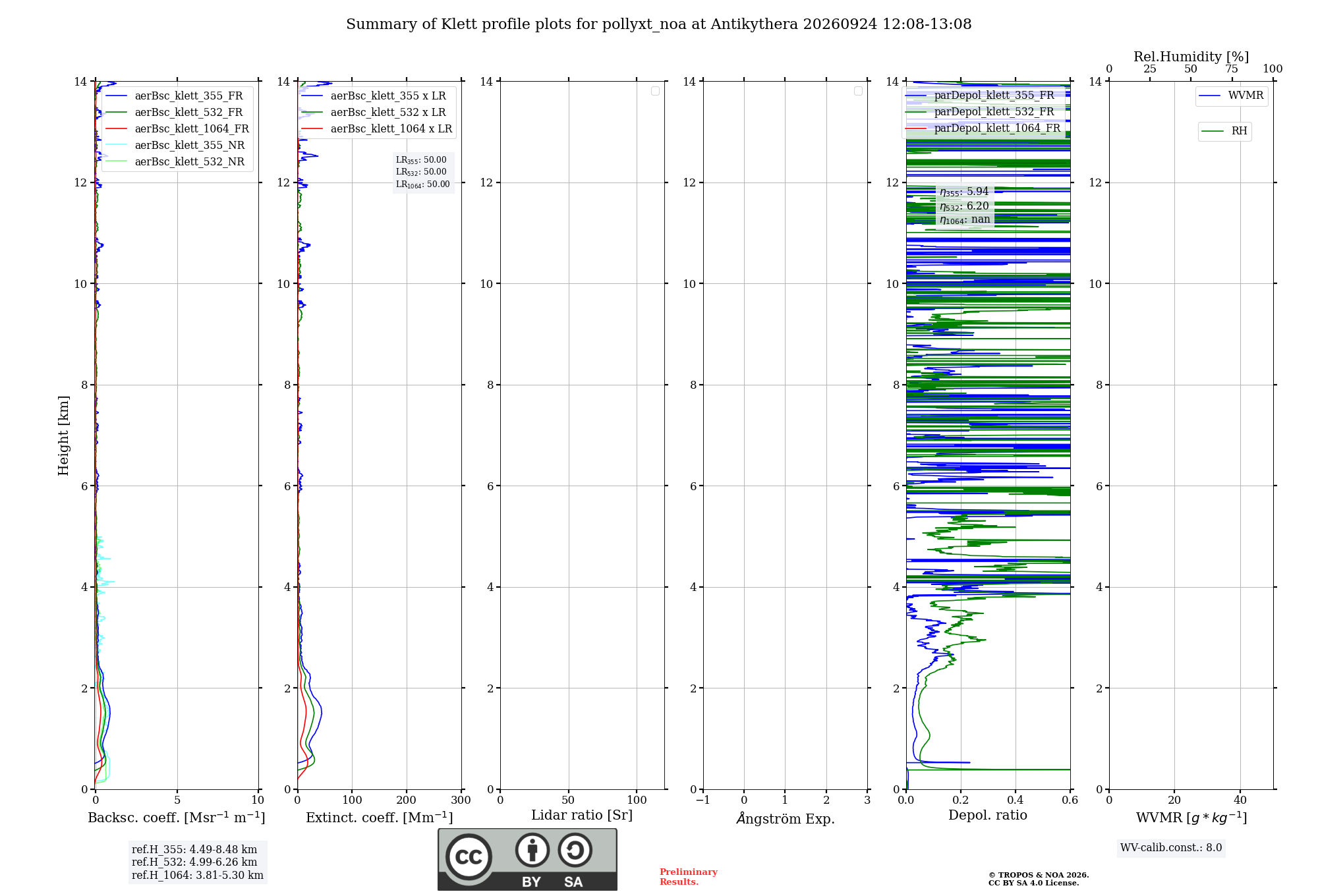This screenshot has width=1318, height=896.
Task: Click tick label −1 on Ångström Exp. axis
Action: pos(703,800)
